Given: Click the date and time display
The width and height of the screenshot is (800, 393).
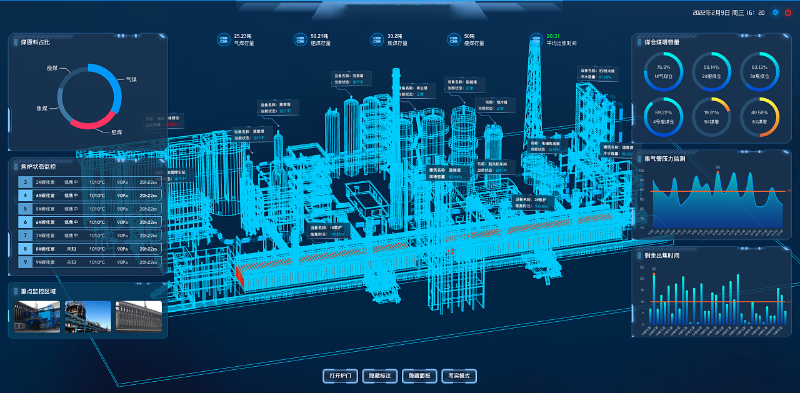Looking at the screenshot, I should pos(729,12).
